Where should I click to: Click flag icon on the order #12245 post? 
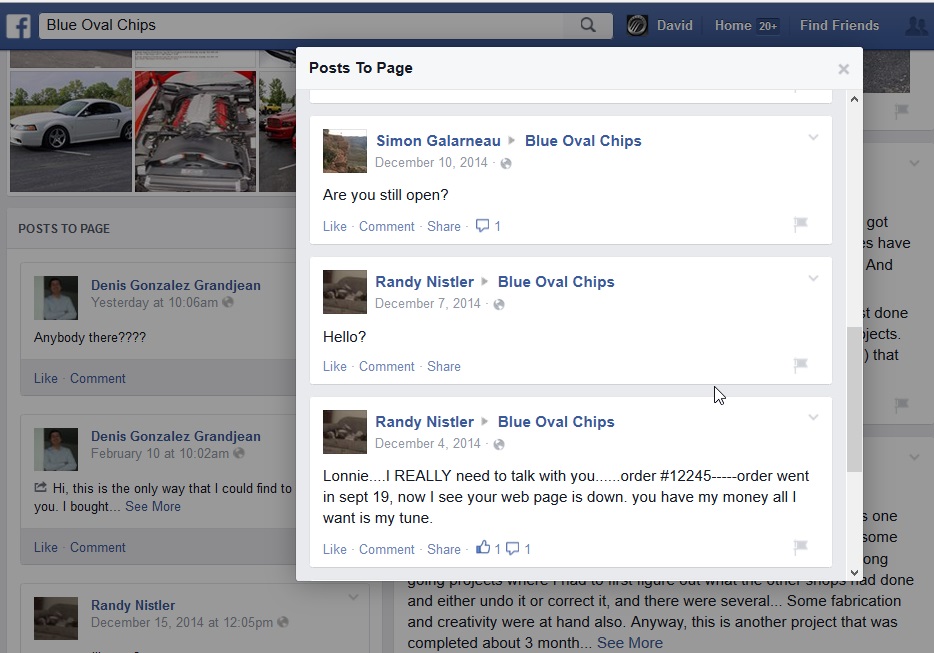click(x=801, y=547)
